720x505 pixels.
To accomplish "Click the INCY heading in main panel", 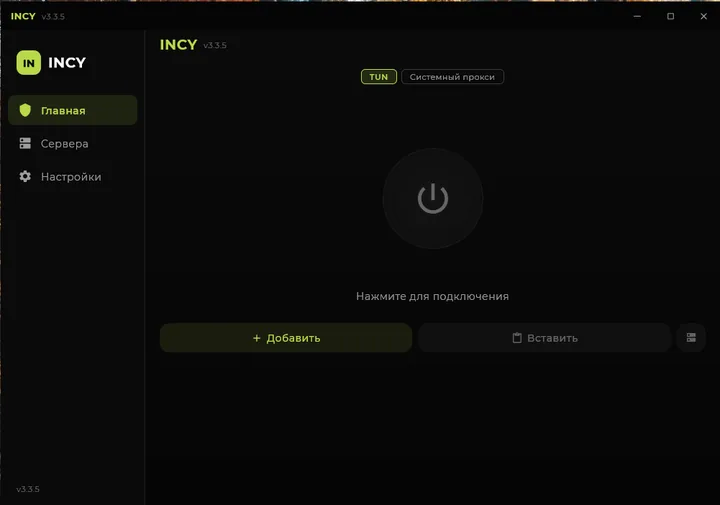I will tap(179, 45).
